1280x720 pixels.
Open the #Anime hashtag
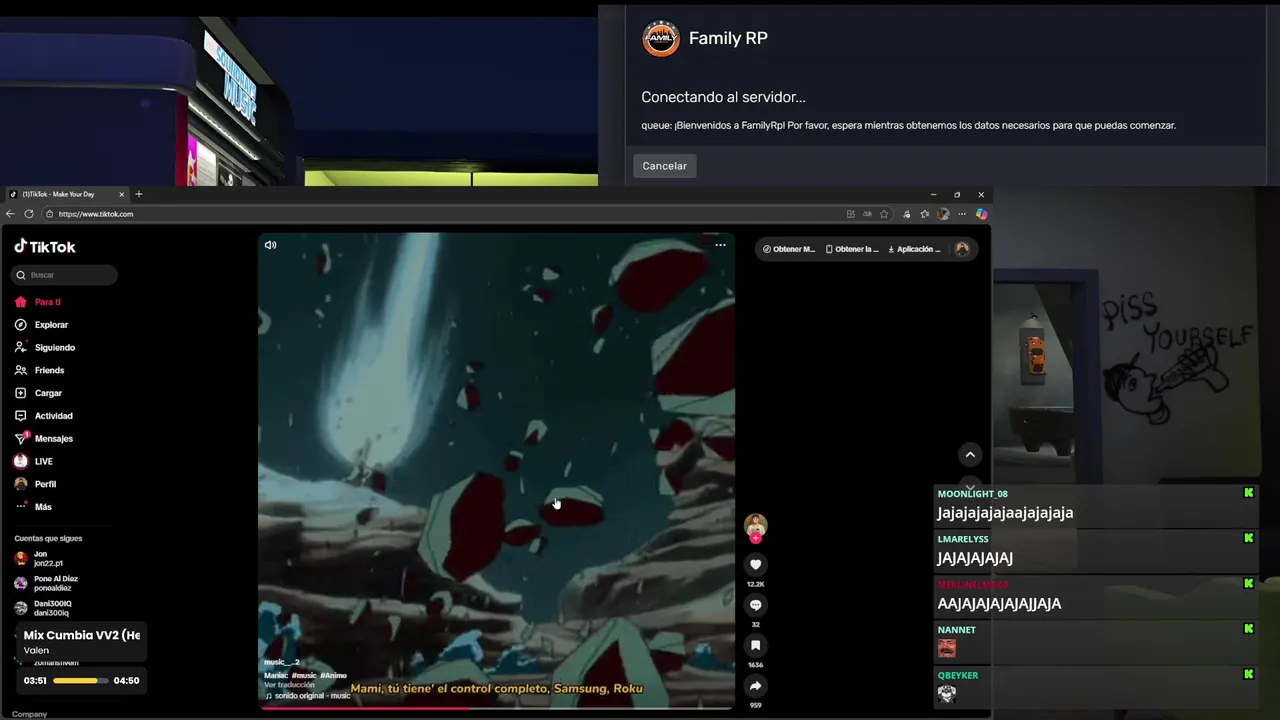point(333,676)
